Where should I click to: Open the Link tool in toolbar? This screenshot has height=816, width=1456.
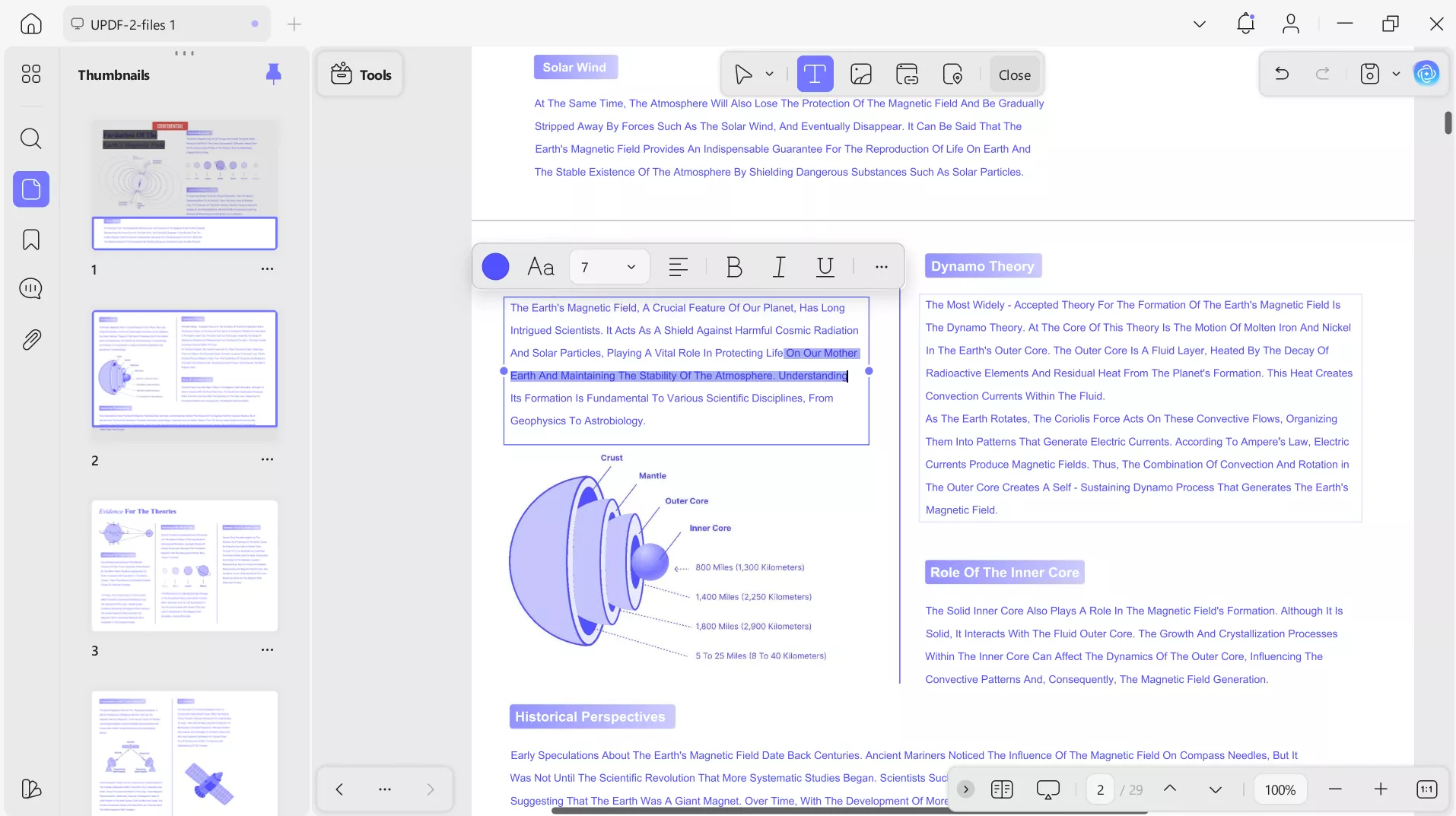click(907, 75)
